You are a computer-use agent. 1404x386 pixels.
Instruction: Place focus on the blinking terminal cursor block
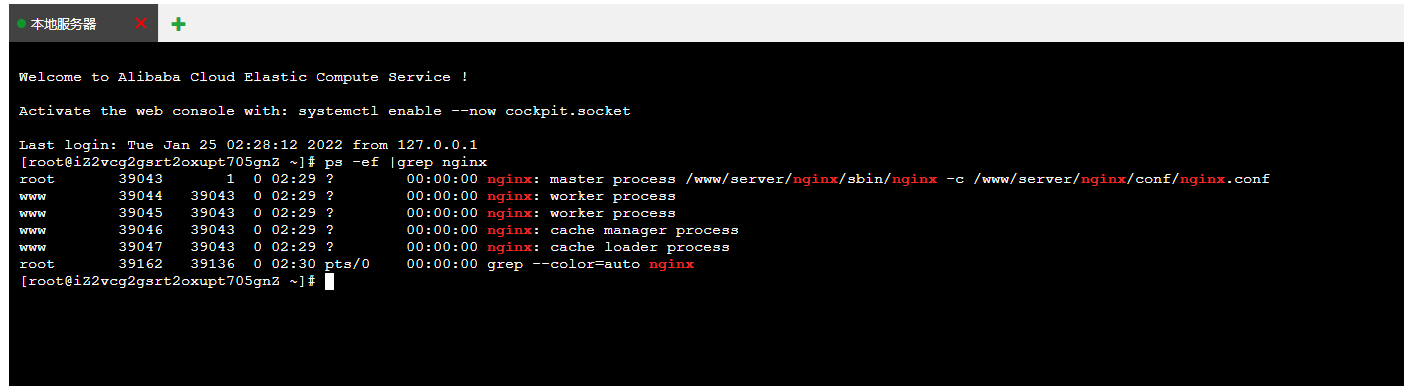click(x=329, y=282)
